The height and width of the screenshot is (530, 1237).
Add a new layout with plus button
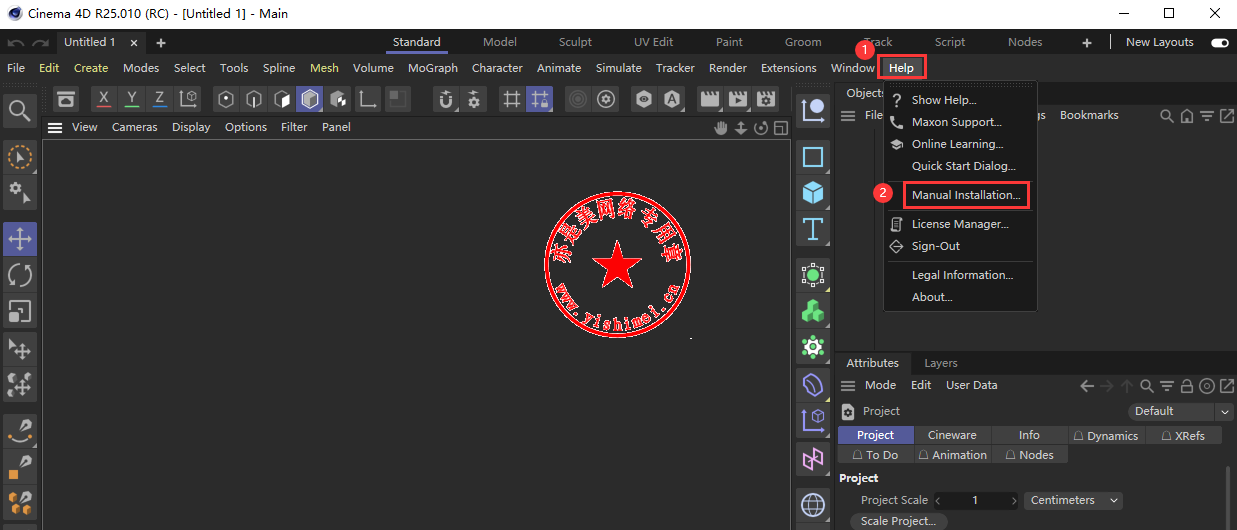click(x=1087, y=42)
